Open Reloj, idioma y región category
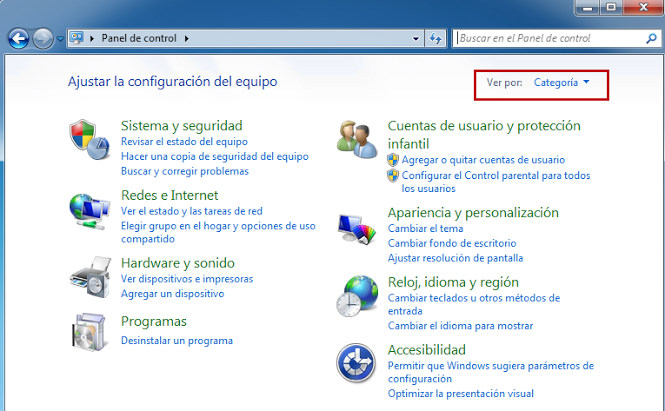The height and width of the screenshot is (411, 665). click(453, 282)
